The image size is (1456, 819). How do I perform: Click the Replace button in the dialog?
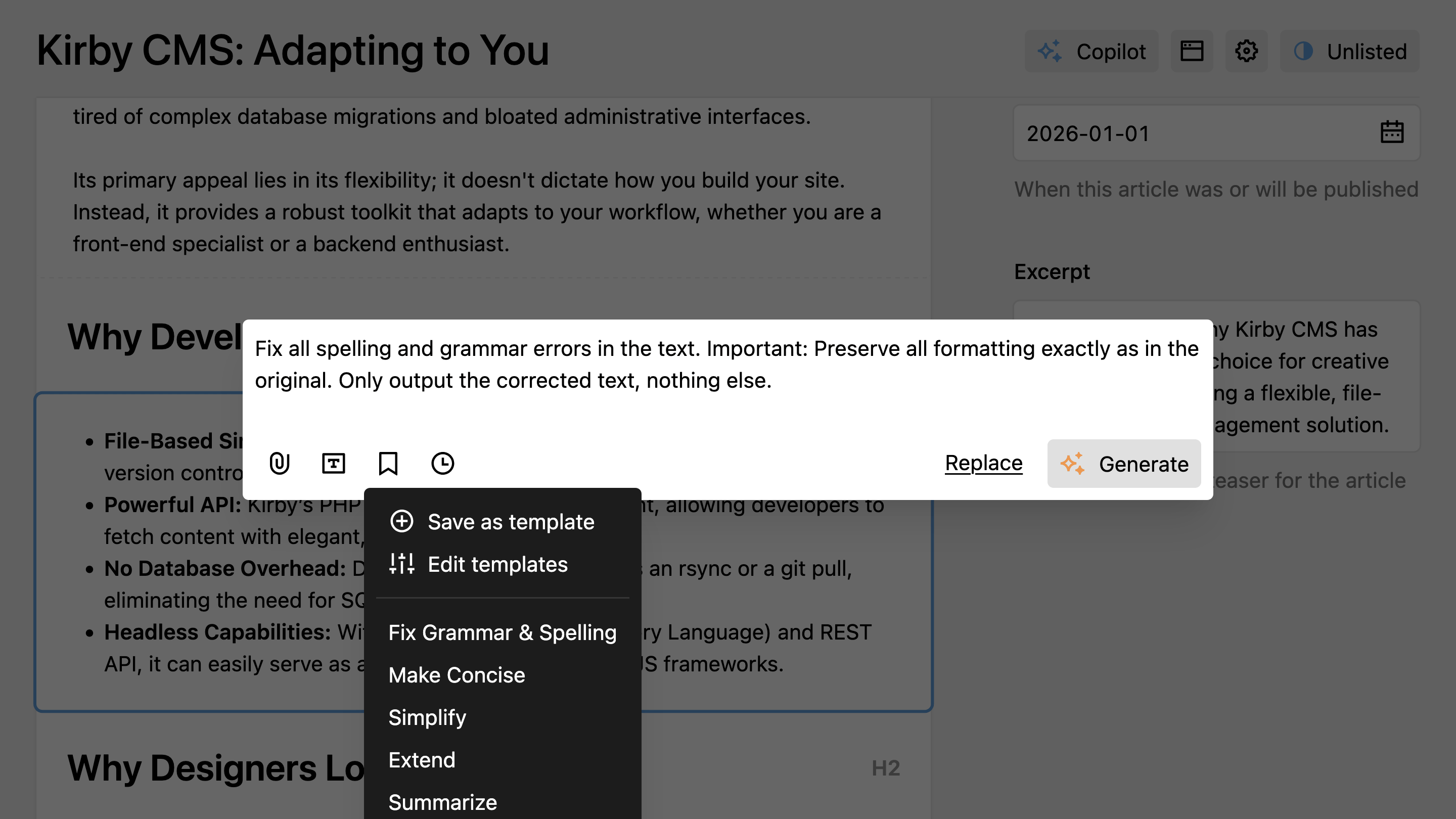click(x=983, y=463)
